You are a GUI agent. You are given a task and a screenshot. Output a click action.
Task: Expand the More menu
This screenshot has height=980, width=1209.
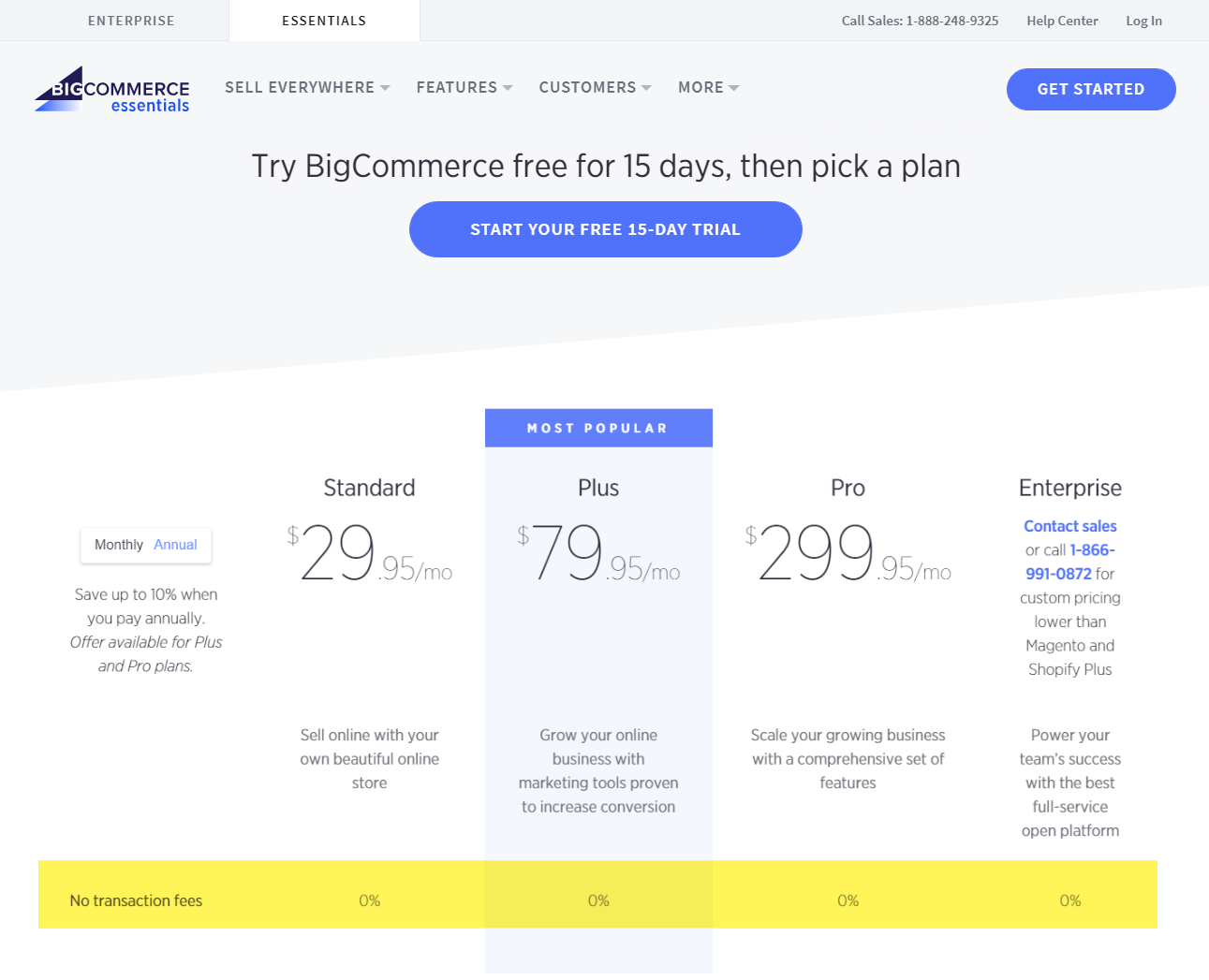[709, 87]
